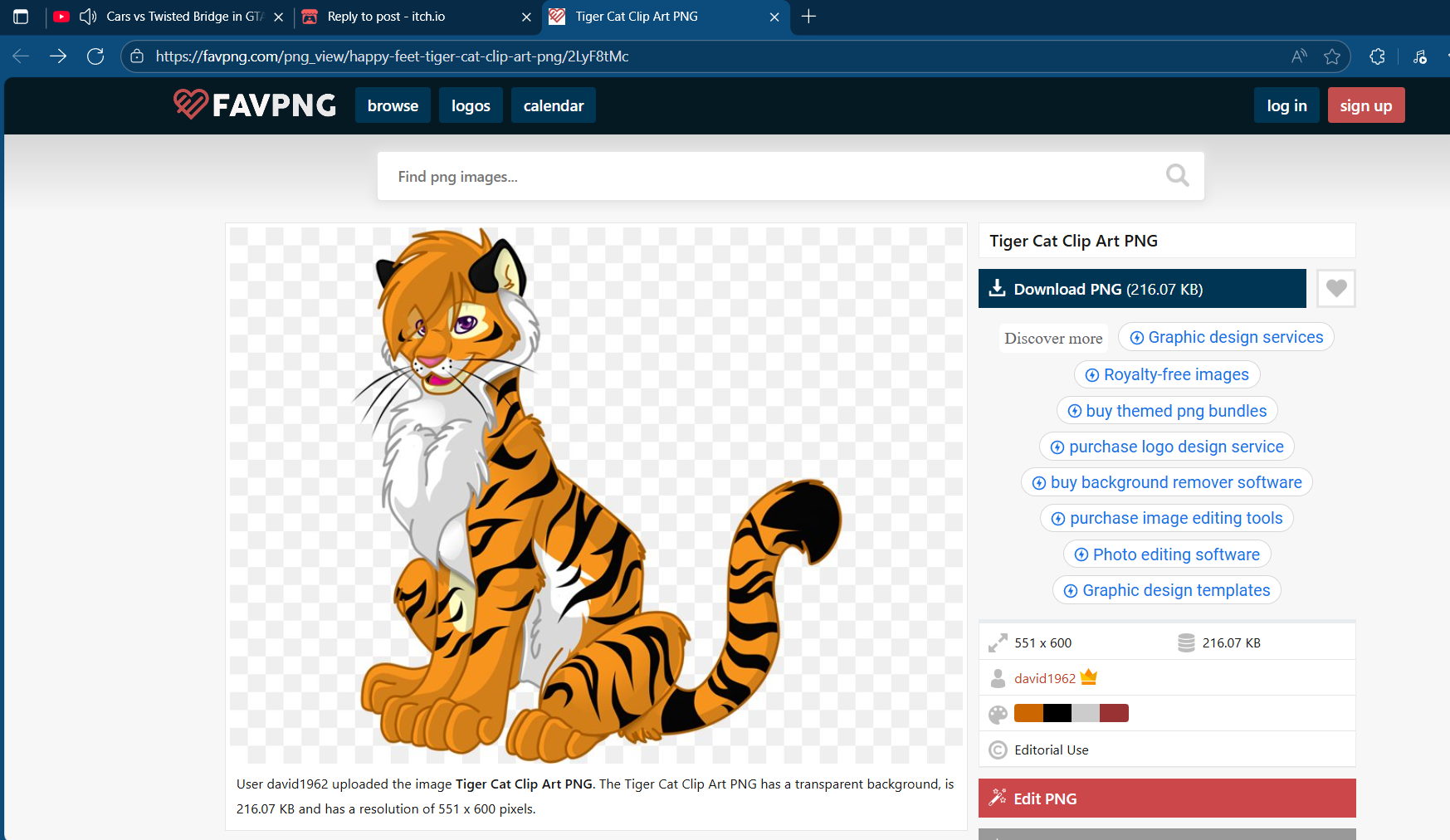The height and width of the screenshot is (840, 1450).
Task: Open a new browser tab
Action: 808,17
